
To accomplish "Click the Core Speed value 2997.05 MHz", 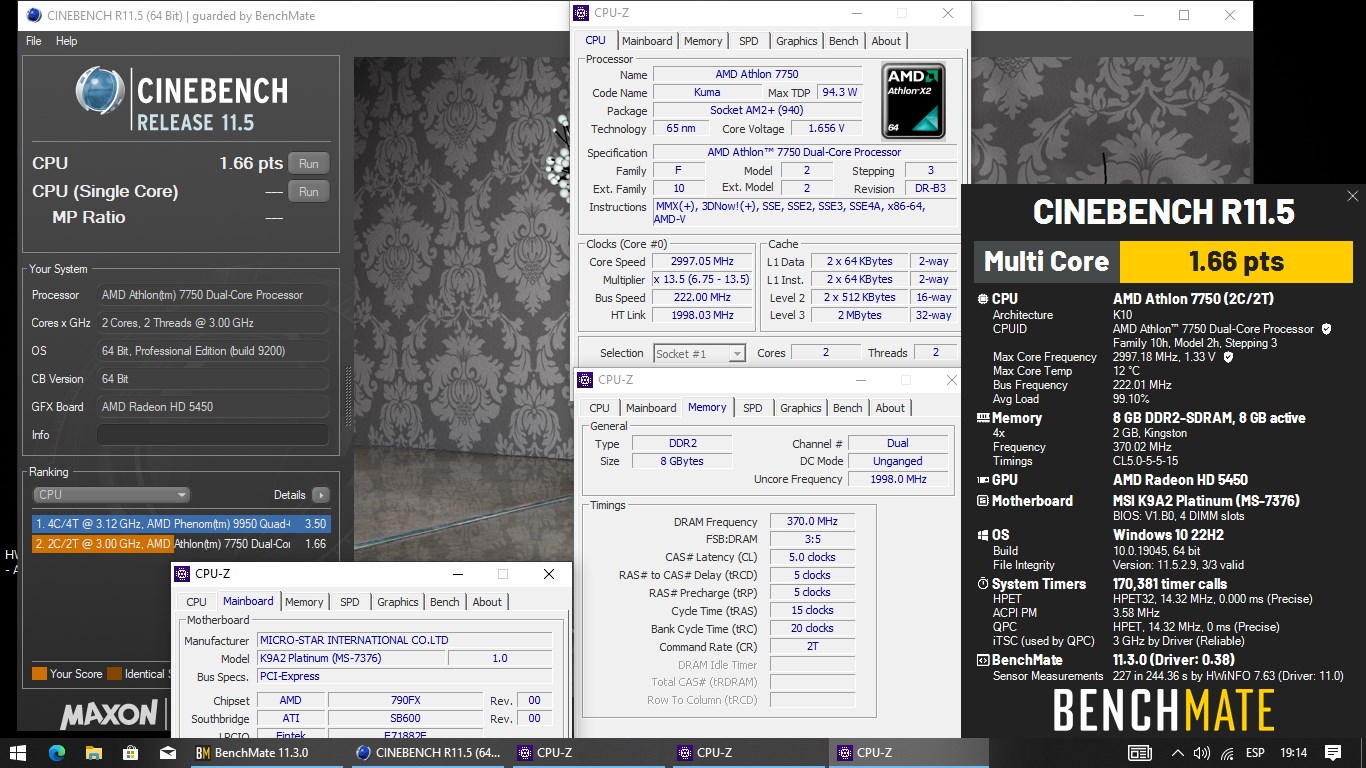I will click(x=701, y=261).
